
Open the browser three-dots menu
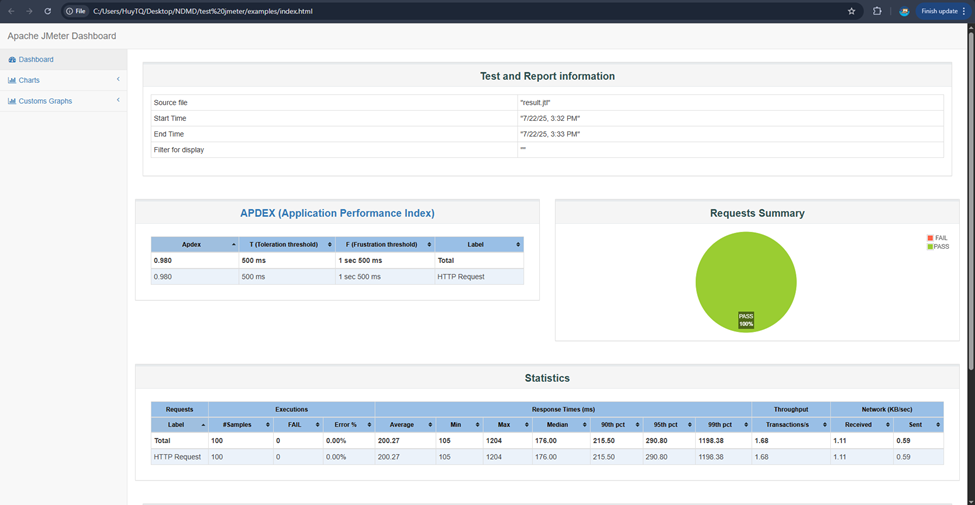coord(964,11)
